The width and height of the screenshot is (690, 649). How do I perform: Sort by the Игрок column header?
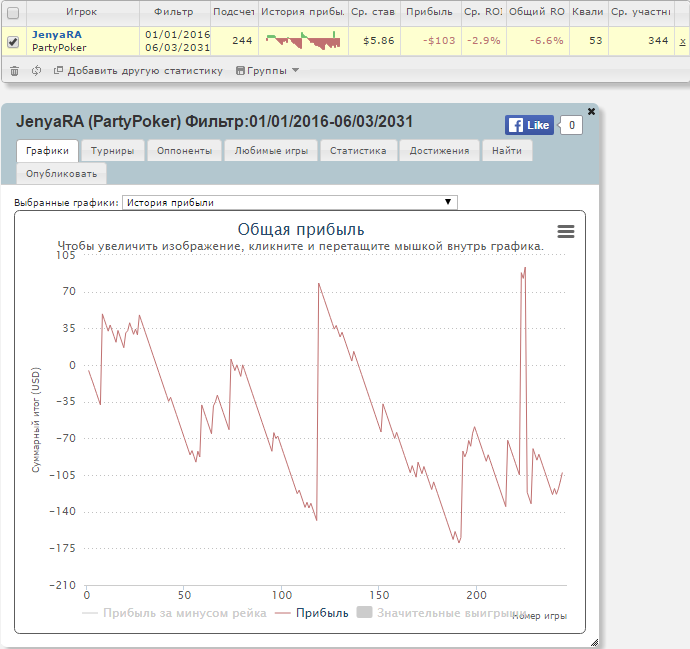(x=83, y=12)
